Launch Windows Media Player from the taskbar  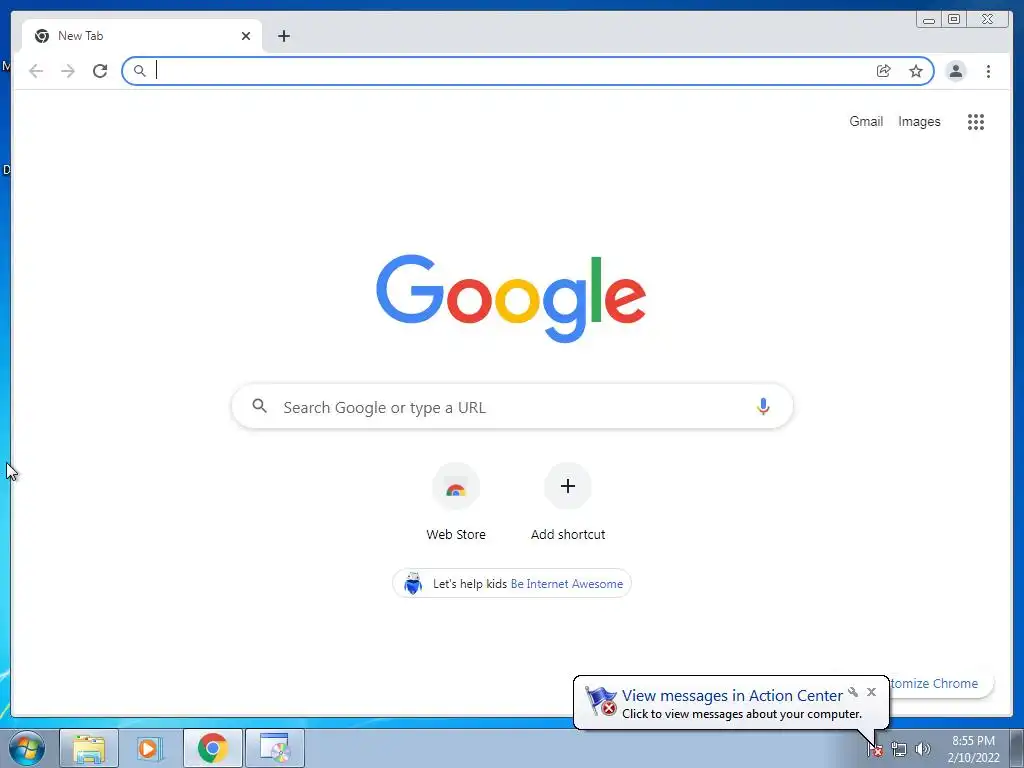point(150,748)
